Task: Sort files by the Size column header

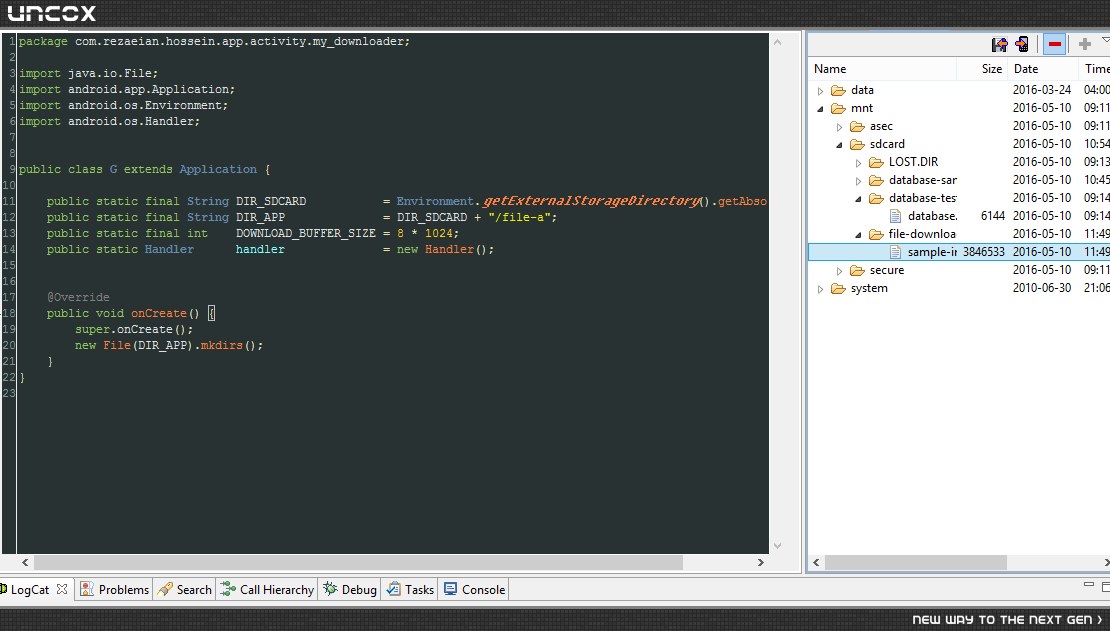Action: click(982, 69)
